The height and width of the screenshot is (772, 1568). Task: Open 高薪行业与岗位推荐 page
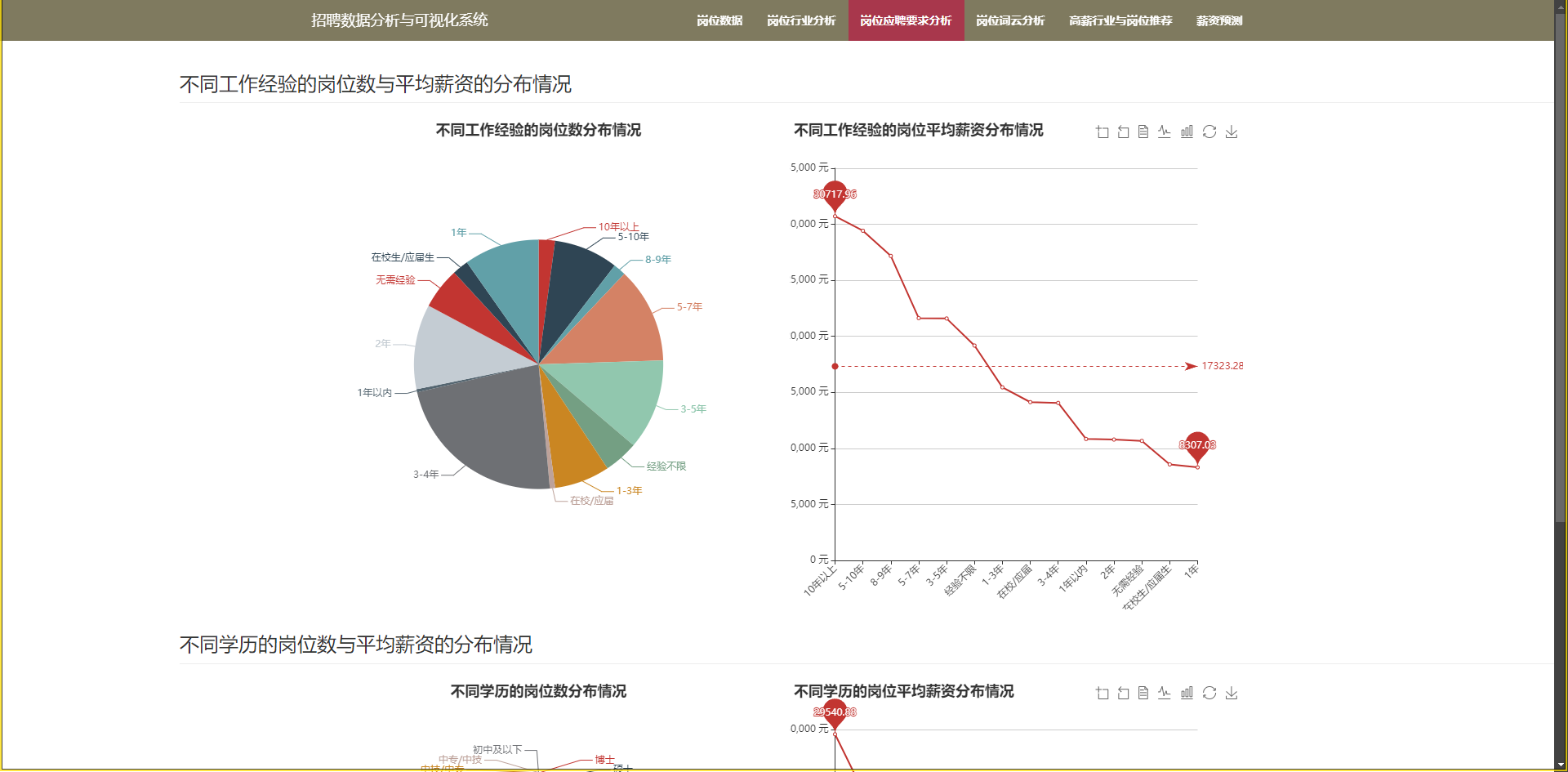coord(1120,20)
